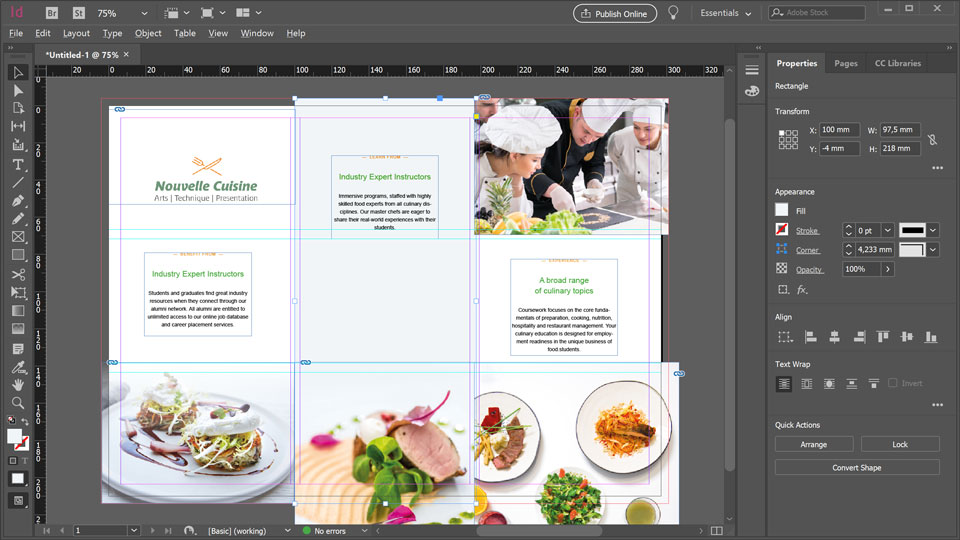The image size is (960, 540).
Task: Open the Object menu
Action: tap(148, 33)
